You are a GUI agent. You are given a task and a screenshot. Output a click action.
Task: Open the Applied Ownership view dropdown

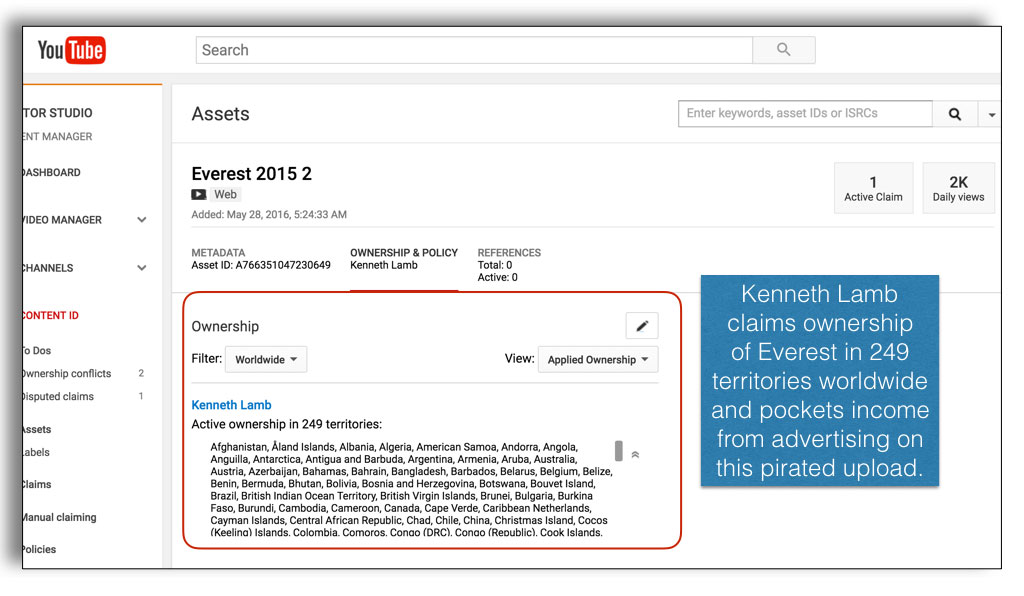pos(598,360)
